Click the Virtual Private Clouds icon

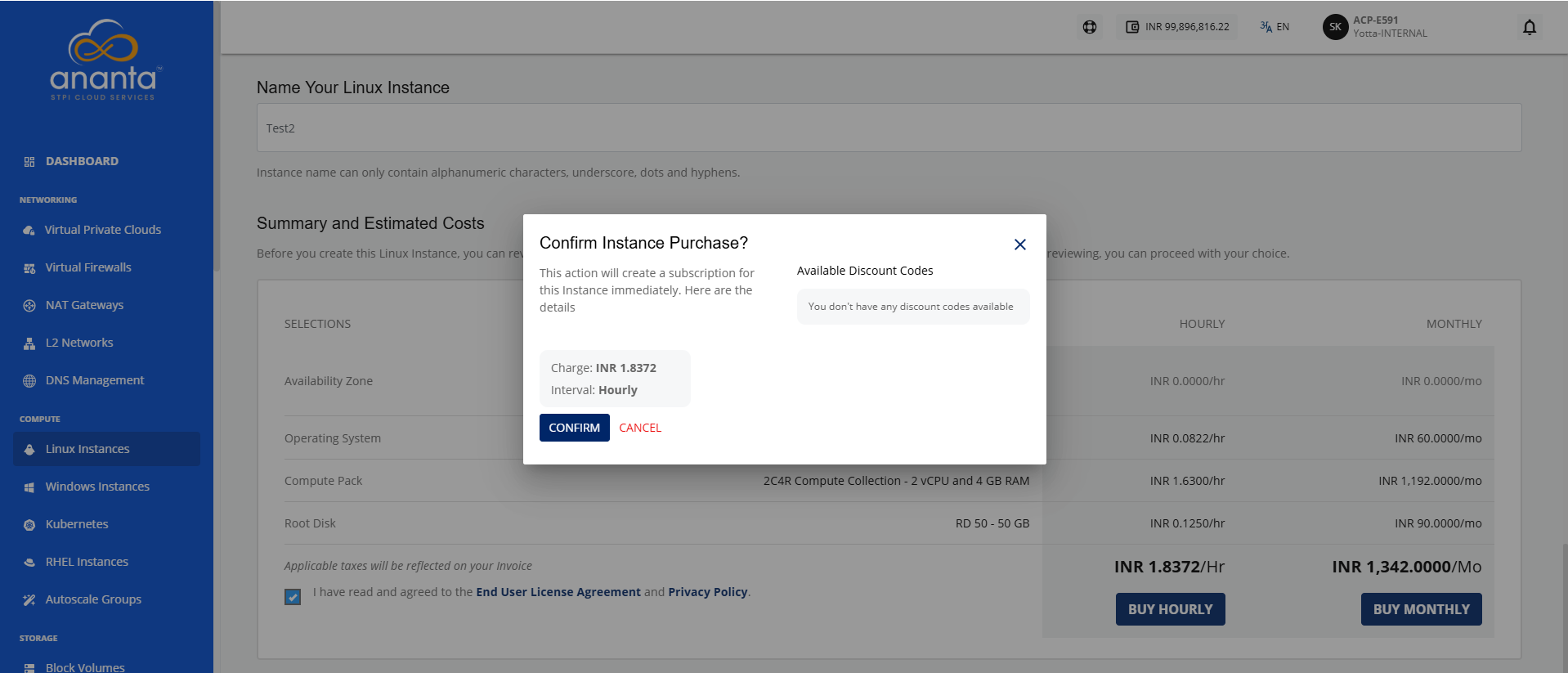point(29,231)
